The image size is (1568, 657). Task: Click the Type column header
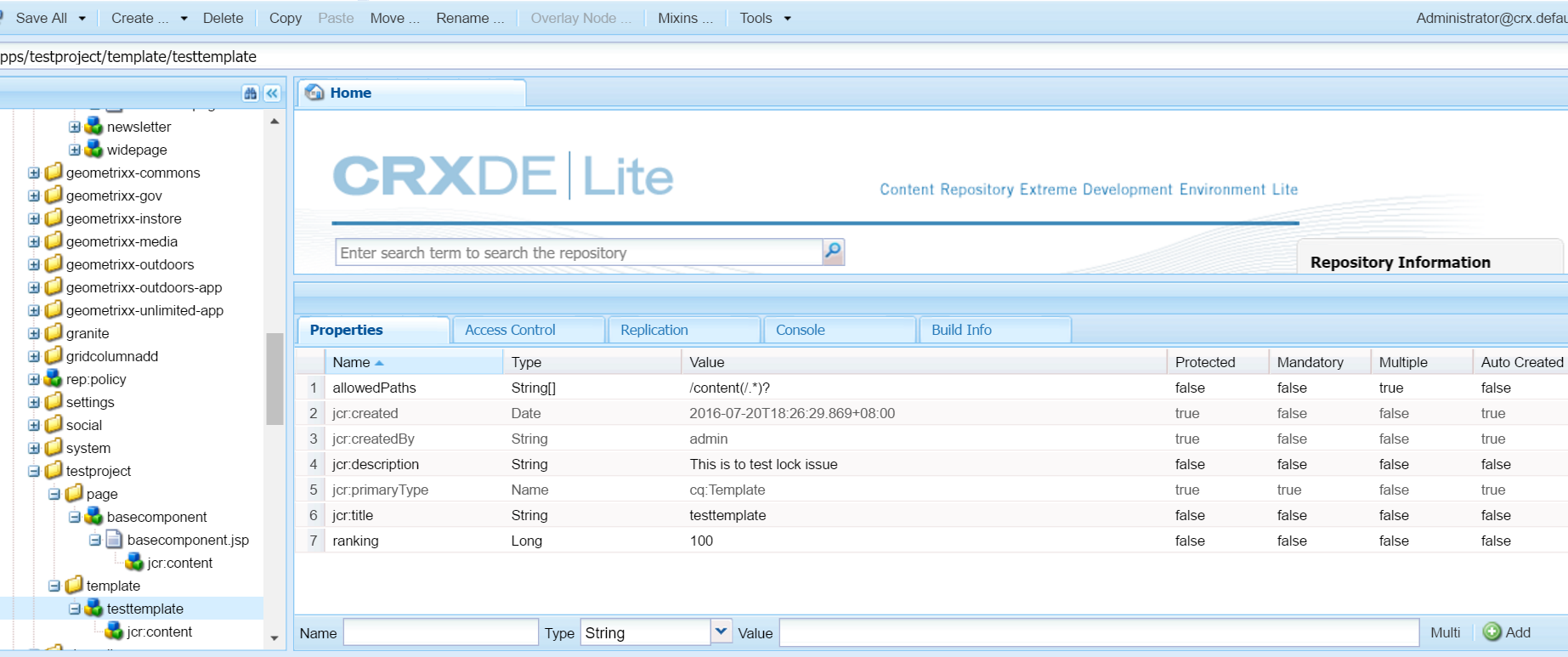click(x=592, y=362)
